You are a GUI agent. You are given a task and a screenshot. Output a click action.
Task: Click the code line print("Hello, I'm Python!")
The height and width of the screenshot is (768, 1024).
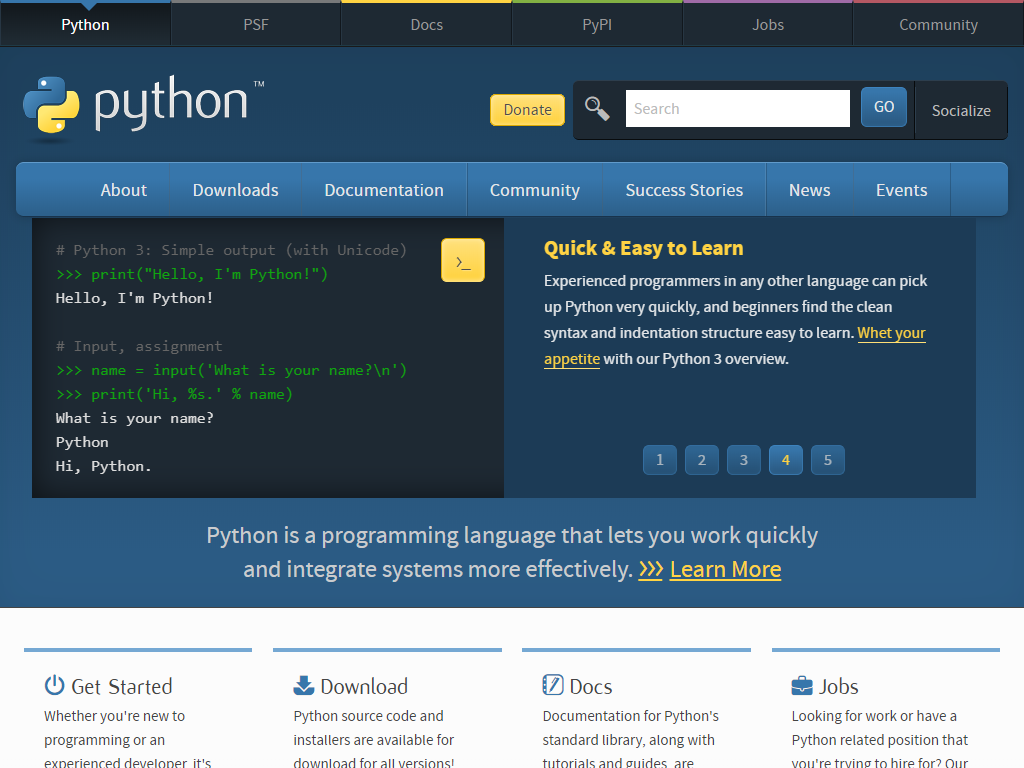point(192,274)
